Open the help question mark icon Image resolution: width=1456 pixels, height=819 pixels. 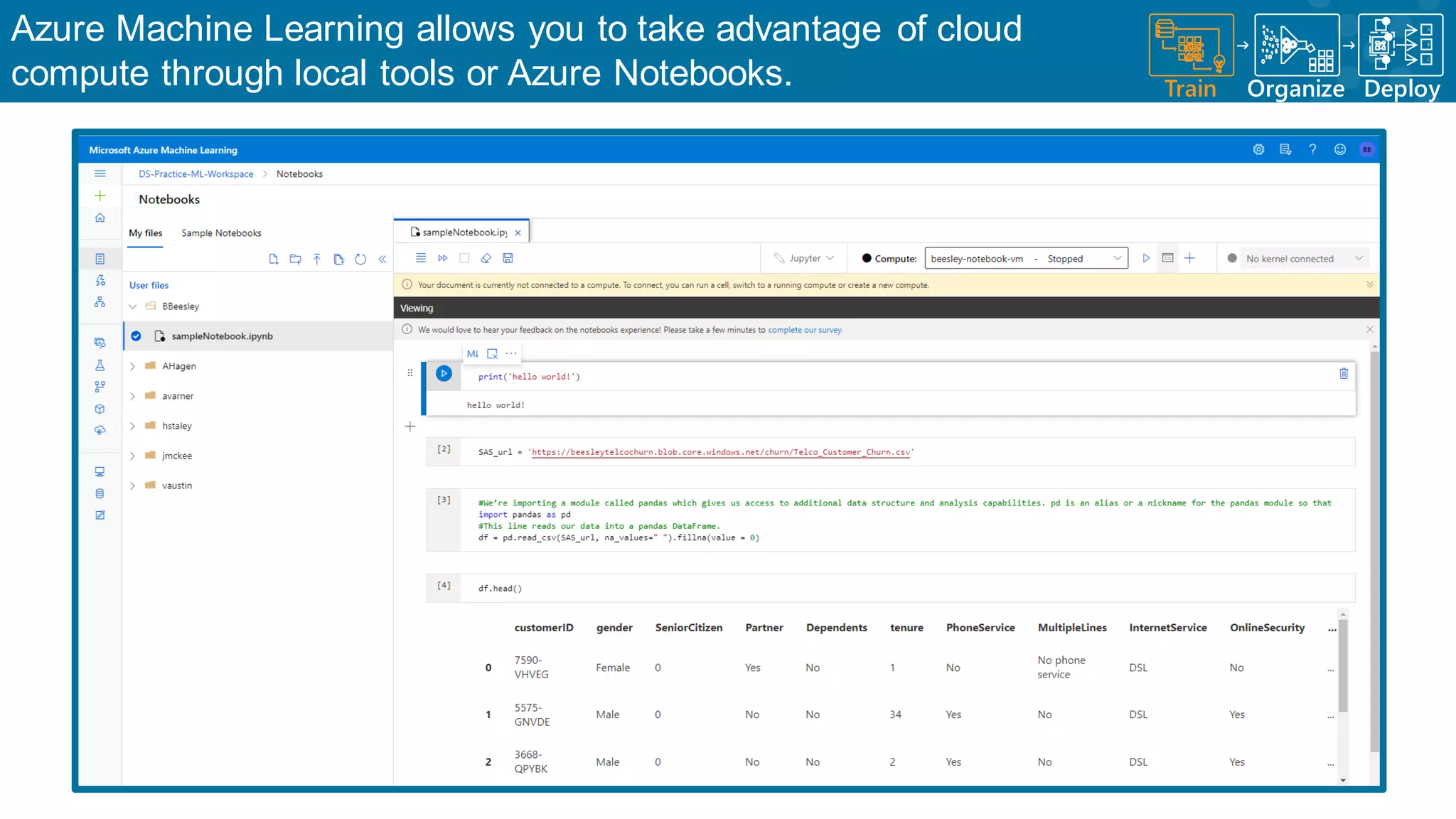click(1312, 149)
